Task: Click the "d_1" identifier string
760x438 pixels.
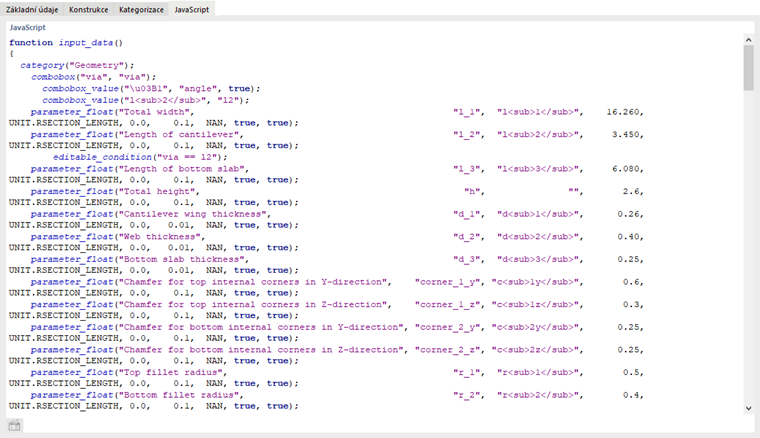Action: [x=467, y=214]
